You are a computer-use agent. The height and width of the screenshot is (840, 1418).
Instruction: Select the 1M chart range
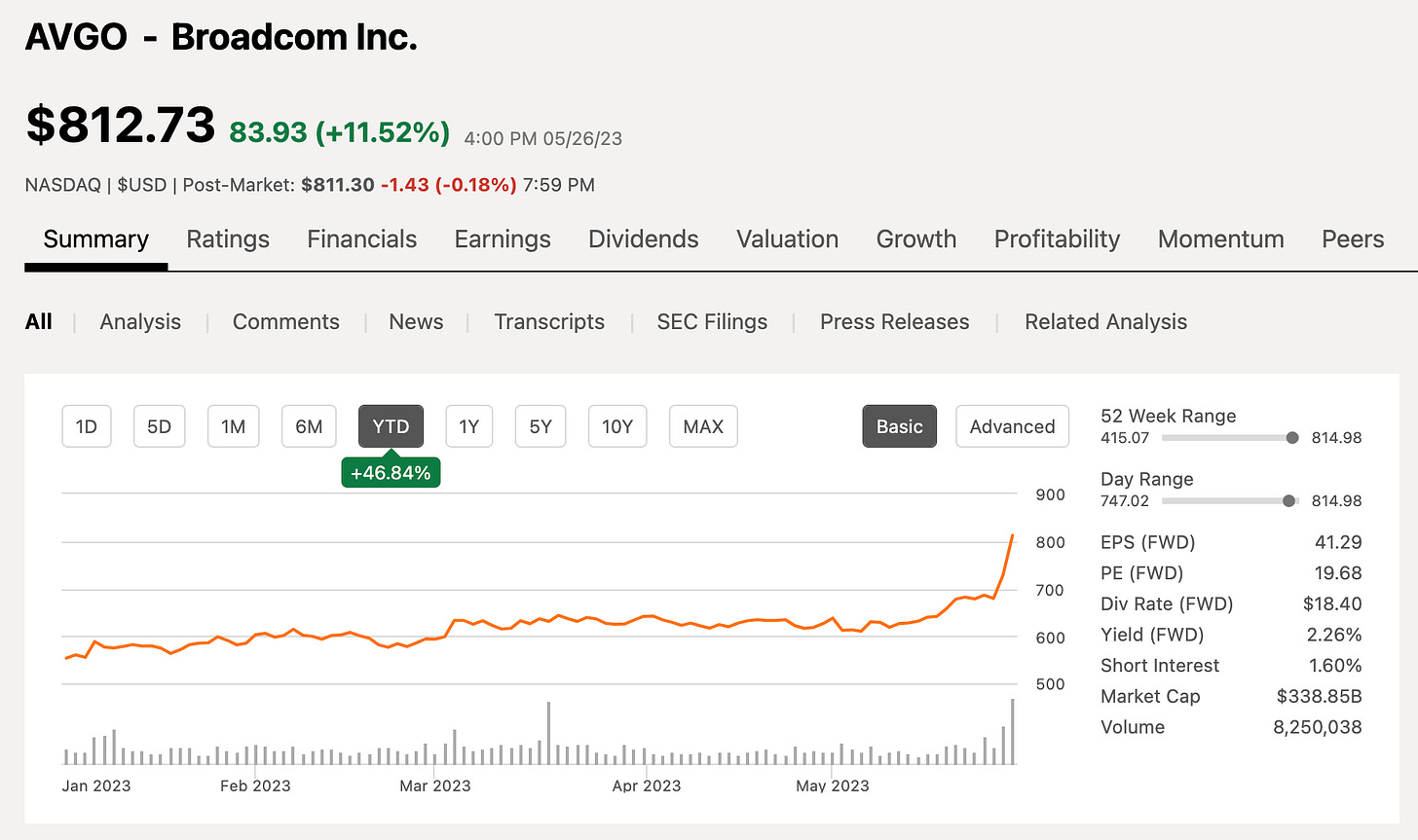pyautogui.click(x=233, y=426)
